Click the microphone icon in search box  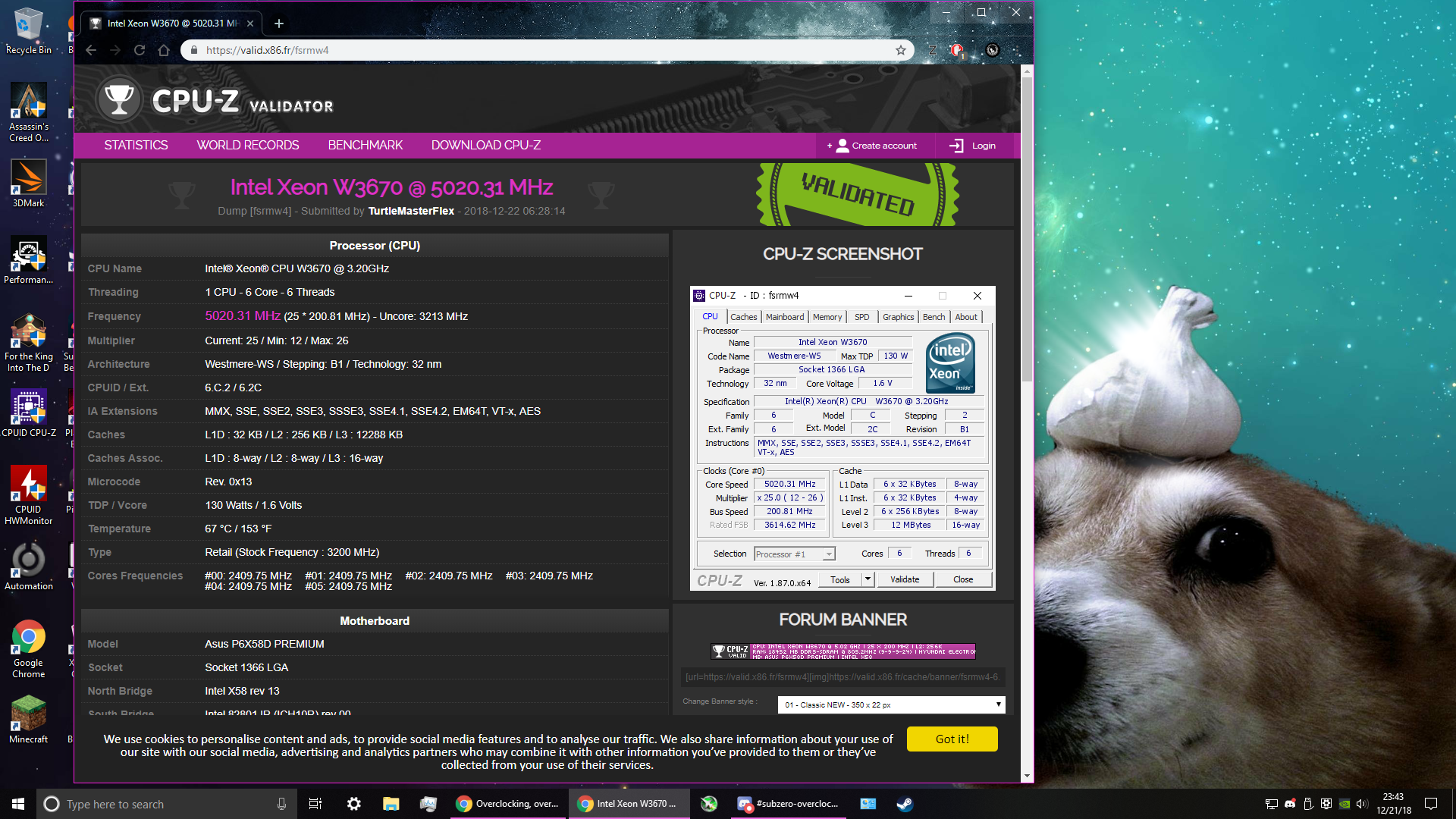click(281, 804)
